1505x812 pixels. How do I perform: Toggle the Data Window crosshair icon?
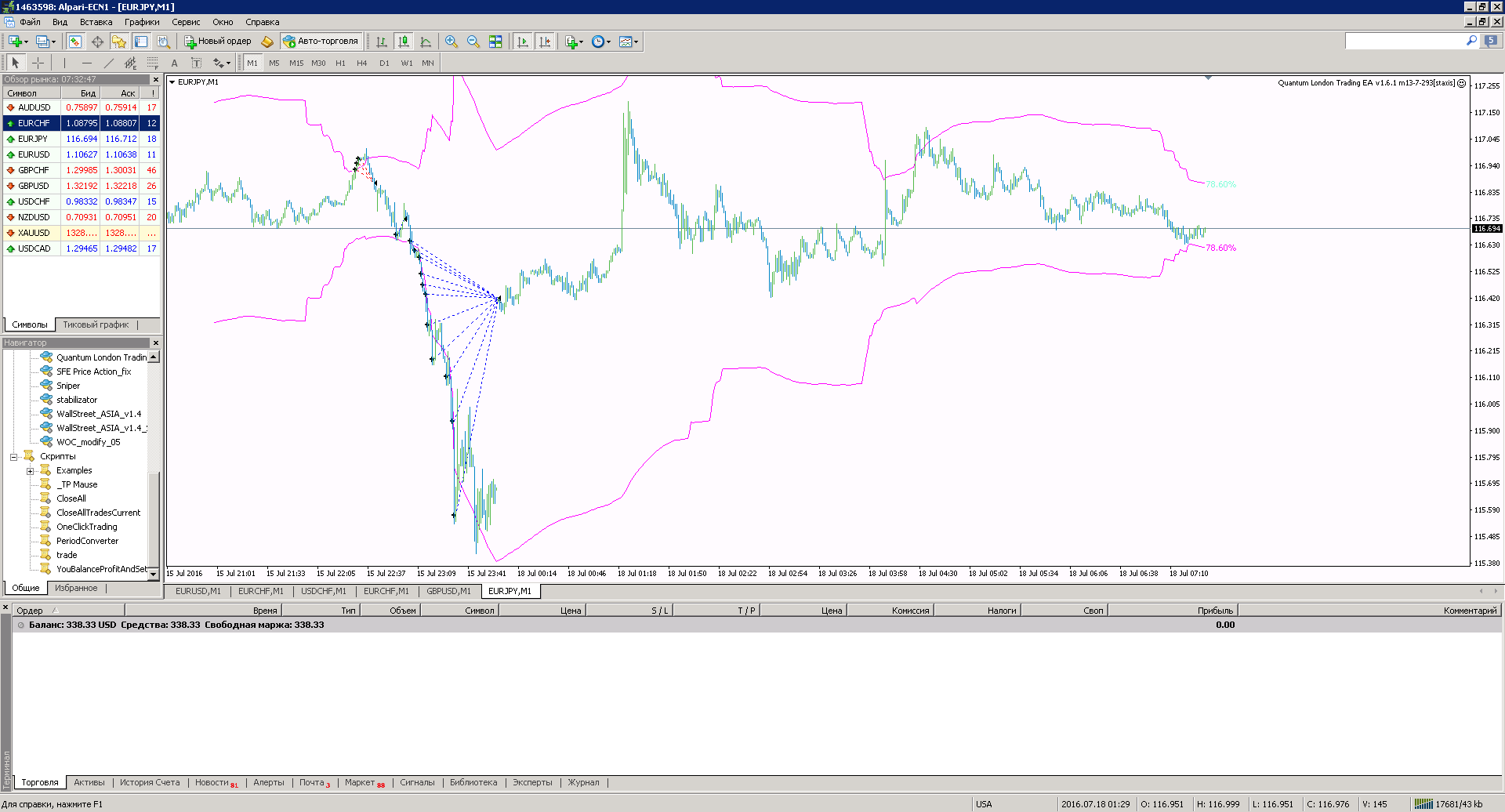[97, 42]
